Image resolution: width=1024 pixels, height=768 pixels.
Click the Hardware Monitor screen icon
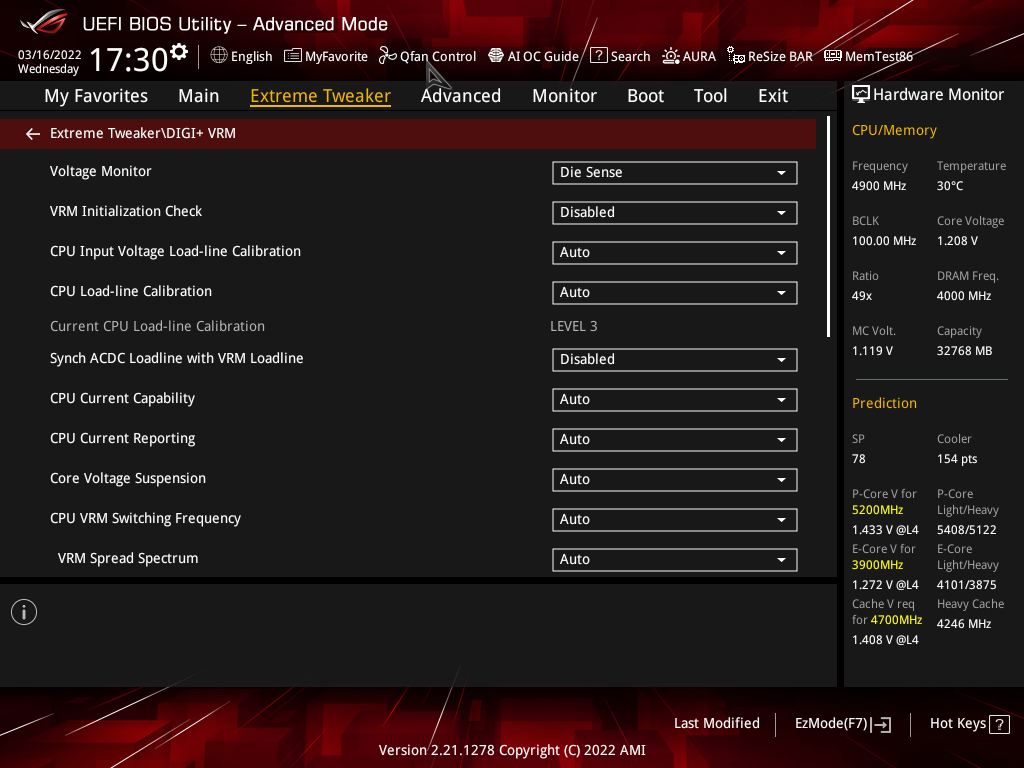(861, 95)
